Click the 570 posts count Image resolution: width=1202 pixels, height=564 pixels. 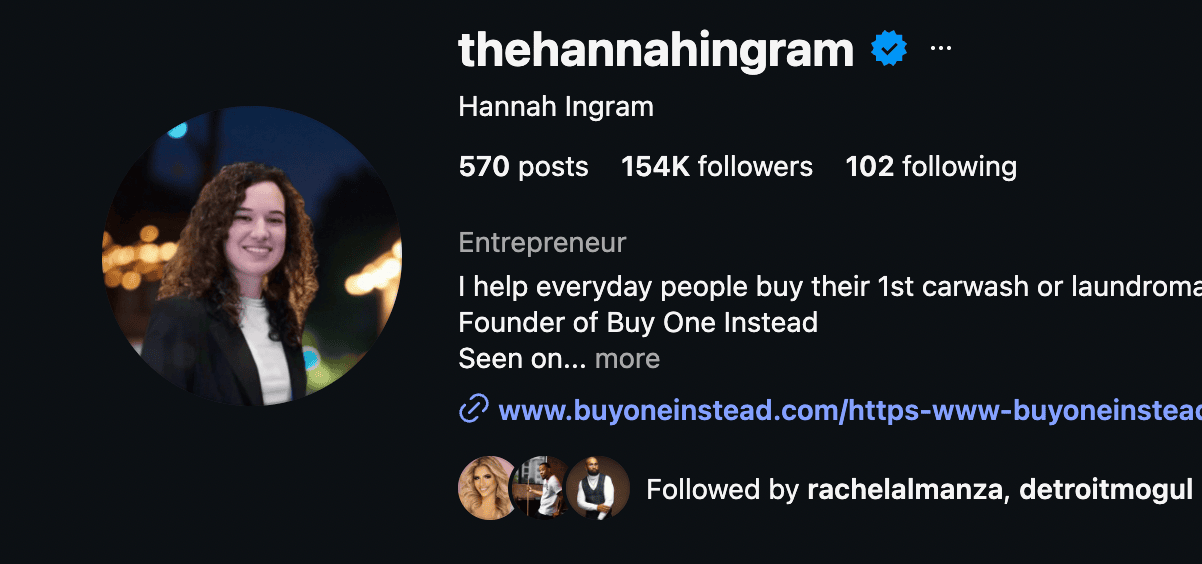524,166
